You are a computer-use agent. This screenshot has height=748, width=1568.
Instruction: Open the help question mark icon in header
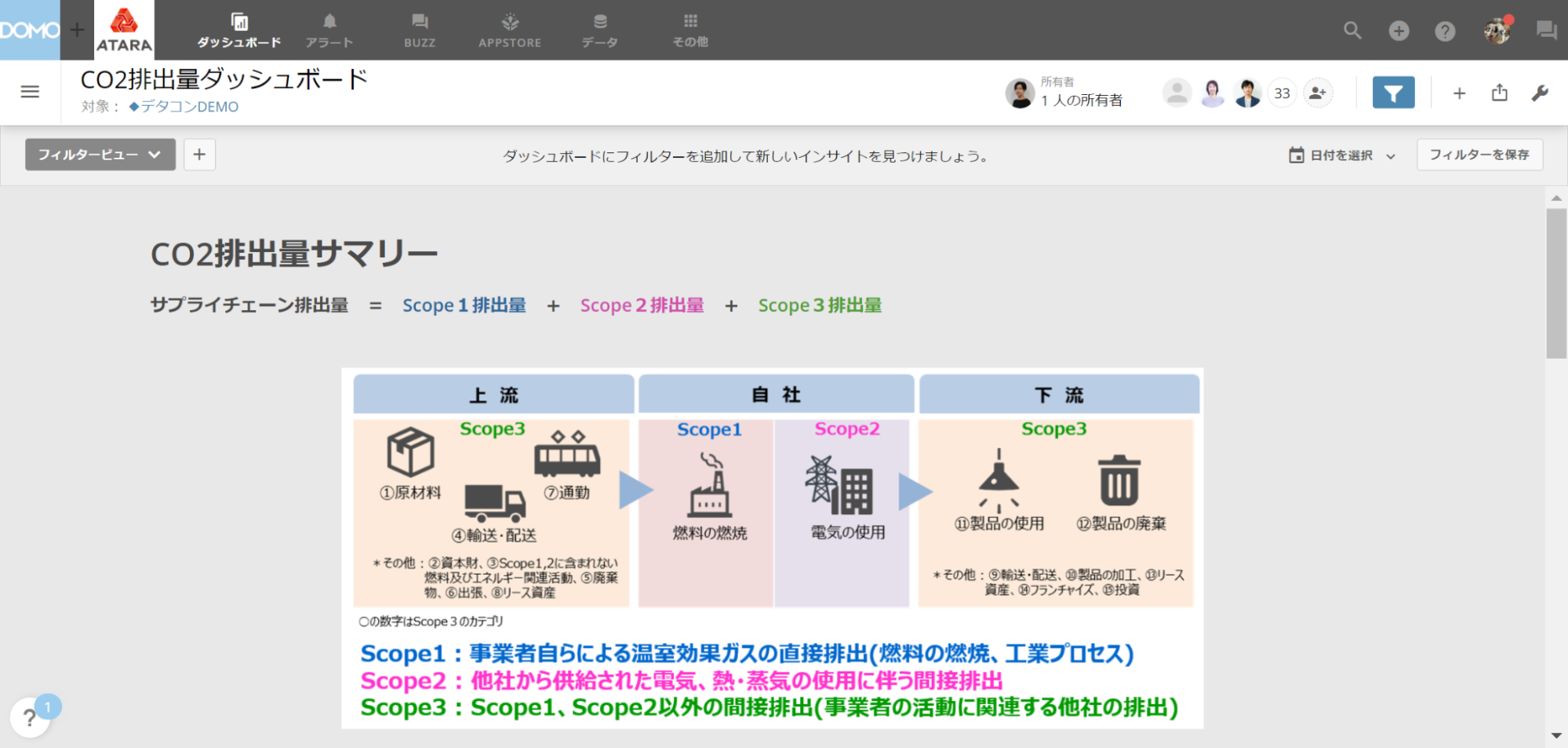pos(1444,31)
